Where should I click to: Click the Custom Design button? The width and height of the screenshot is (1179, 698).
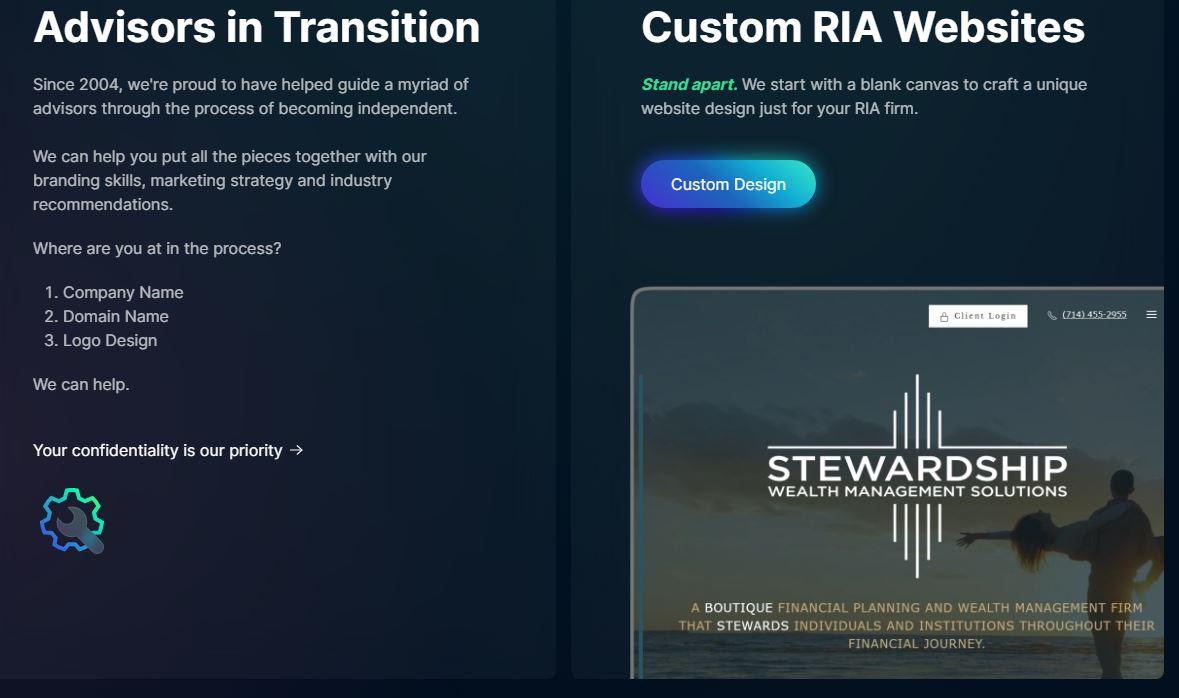click(728, 184)
